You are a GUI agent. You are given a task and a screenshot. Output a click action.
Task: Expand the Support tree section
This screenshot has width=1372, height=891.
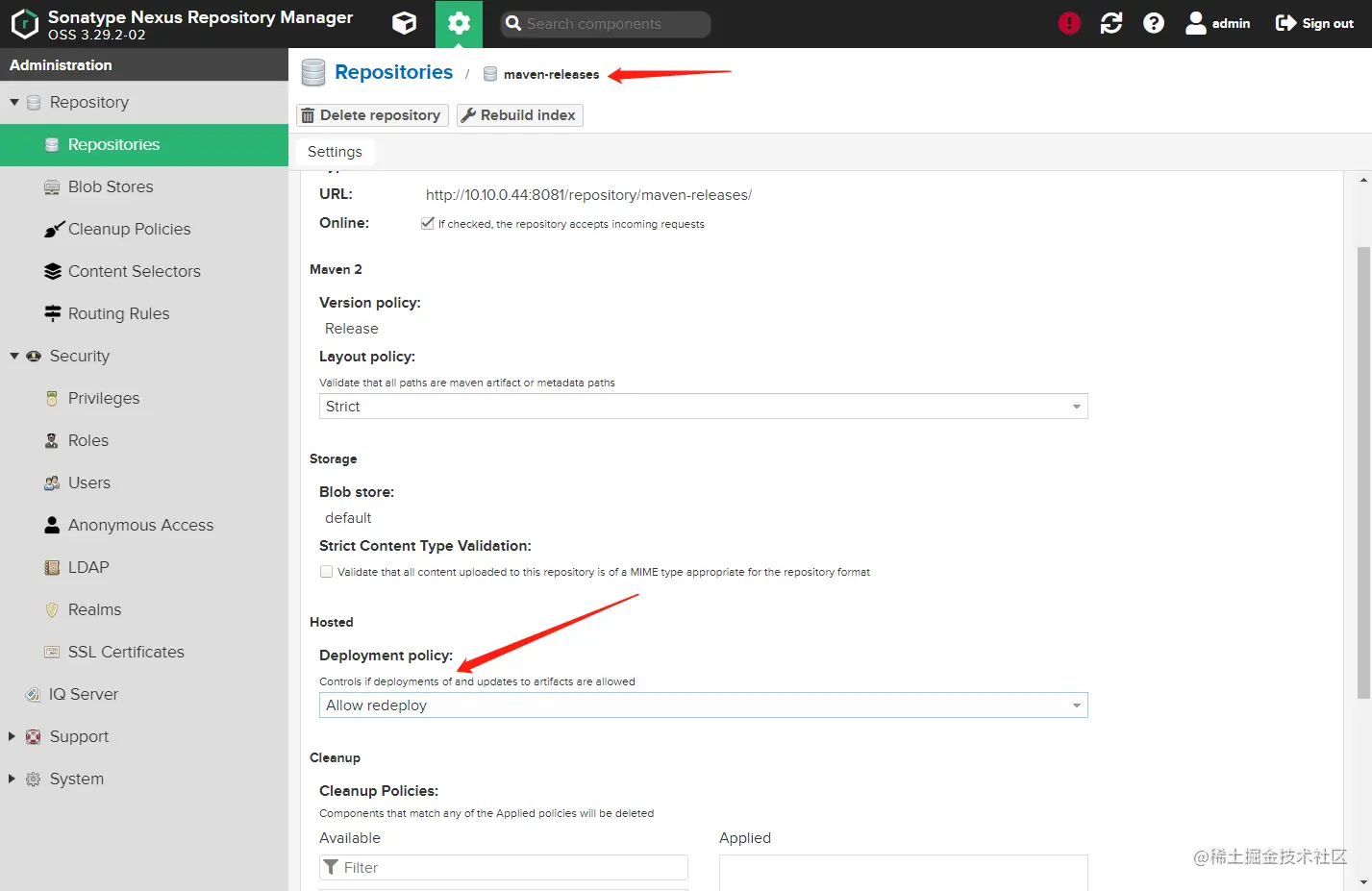click(12, 736)
